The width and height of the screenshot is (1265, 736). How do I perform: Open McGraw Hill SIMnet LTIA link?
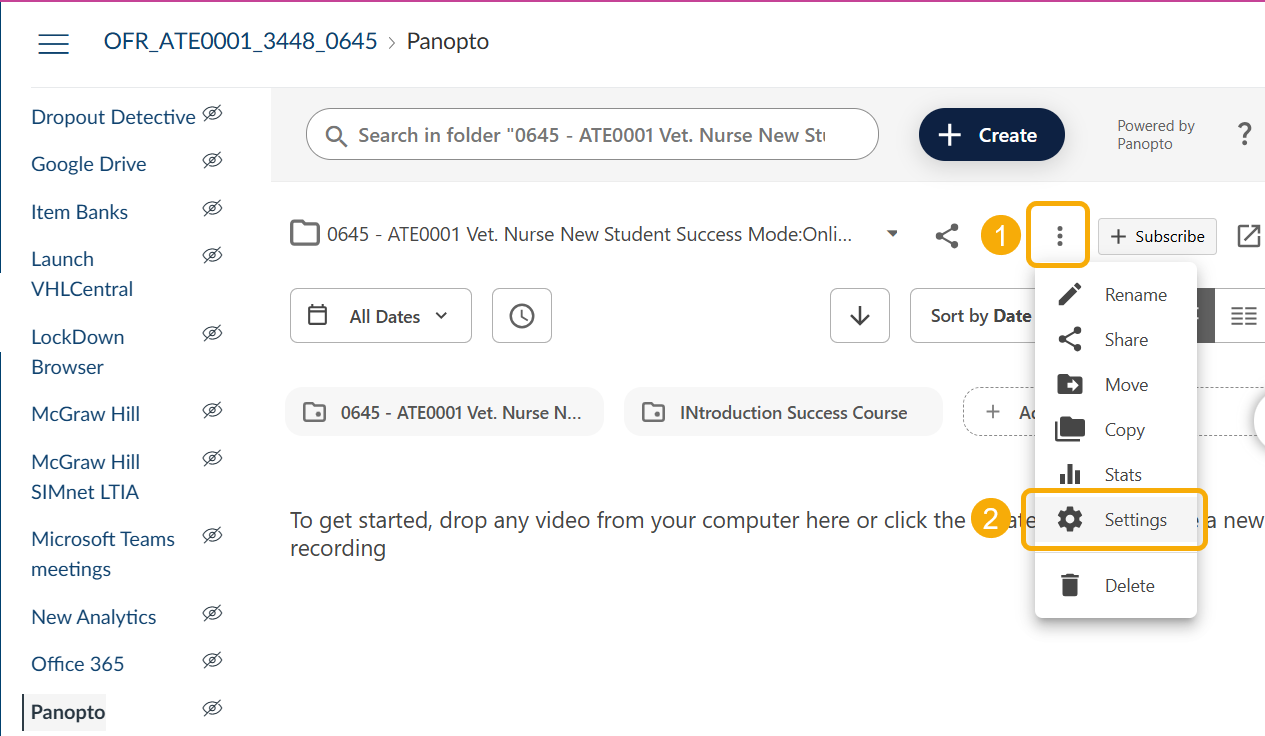coord(86,477)
